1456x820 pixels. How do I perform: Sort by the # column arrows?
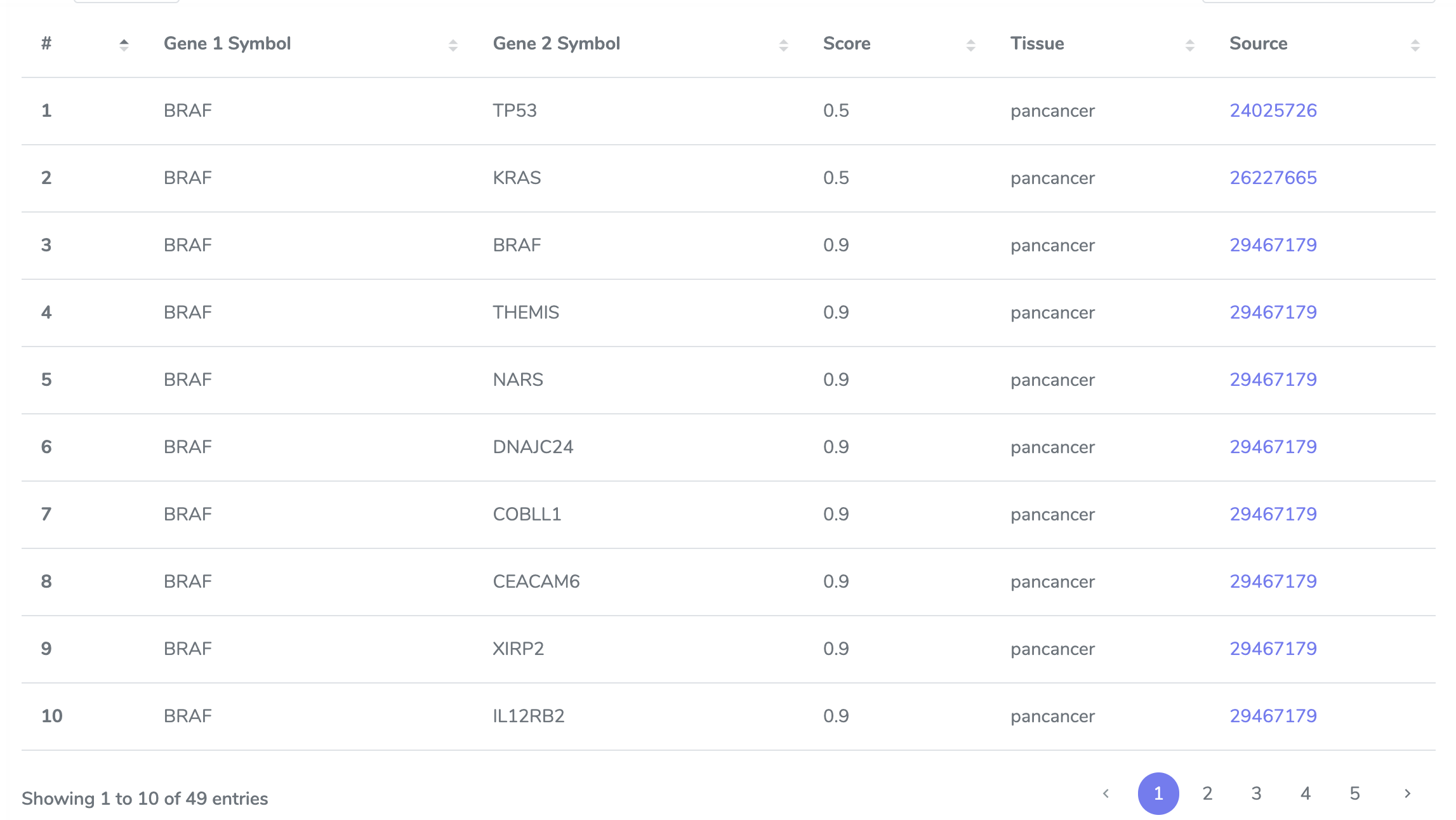click(124, 45)
